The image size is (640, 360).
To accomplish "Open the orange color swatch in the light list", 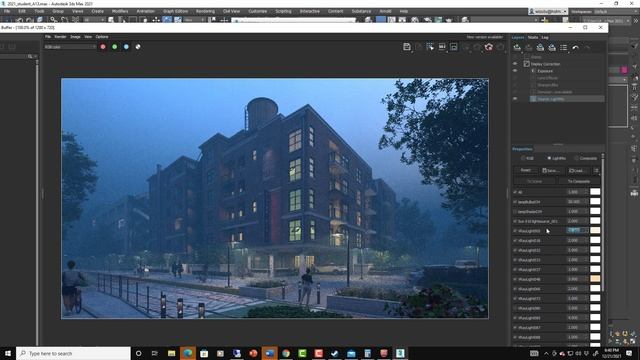I will pos(595,279).
